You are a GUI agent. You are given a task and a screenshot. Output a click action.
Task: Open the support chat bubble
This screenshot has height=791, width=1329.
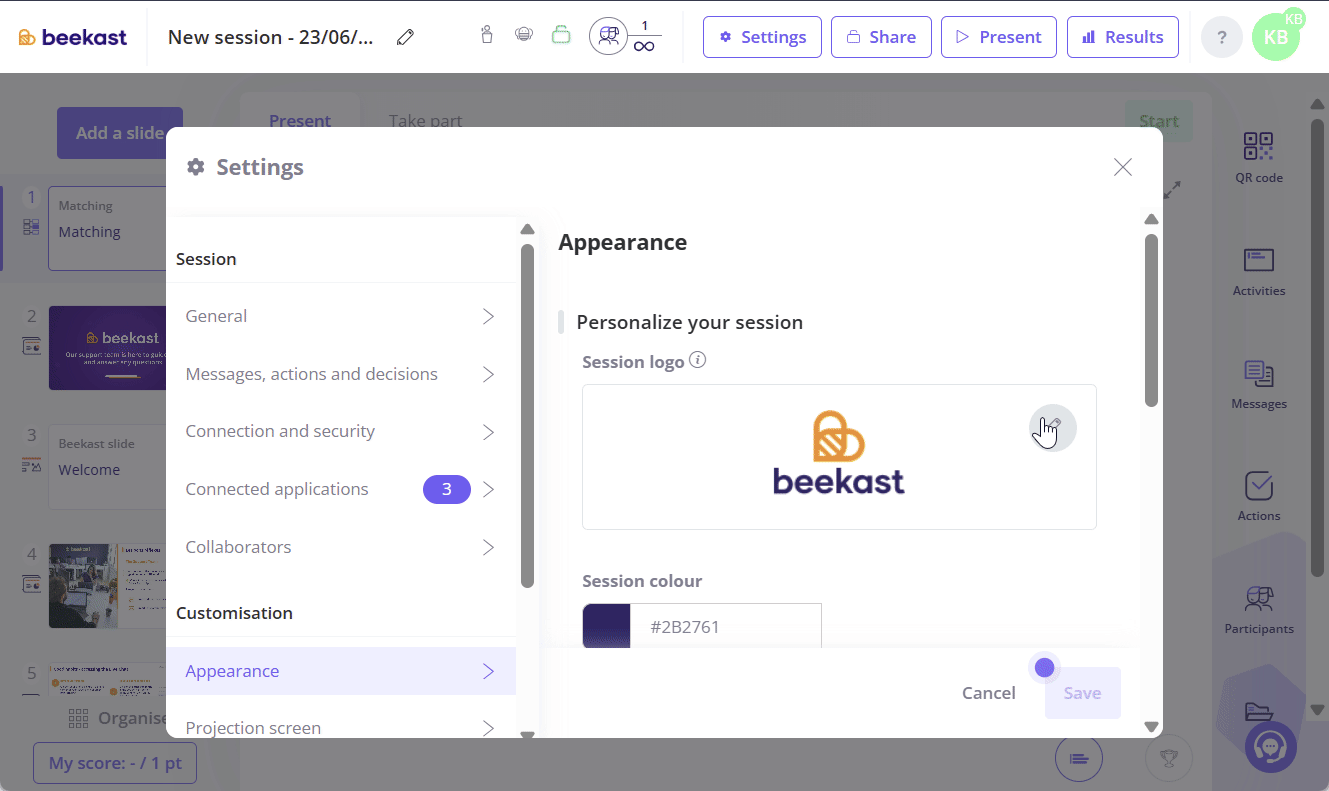[1271, 746]
